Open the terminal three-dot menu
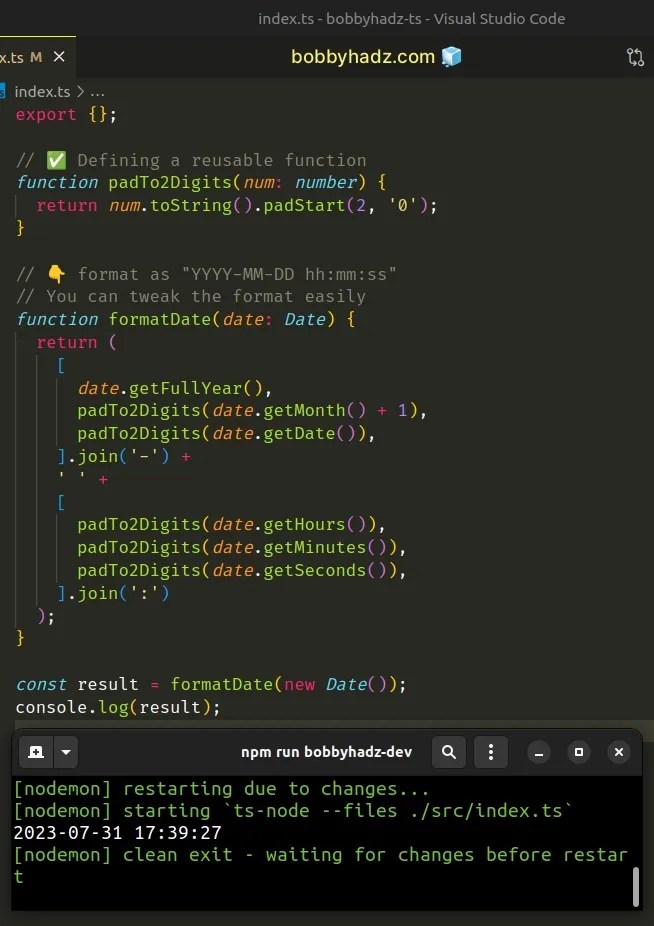The height and width of the screenshot is (926, 654). (x=490, y=752)
